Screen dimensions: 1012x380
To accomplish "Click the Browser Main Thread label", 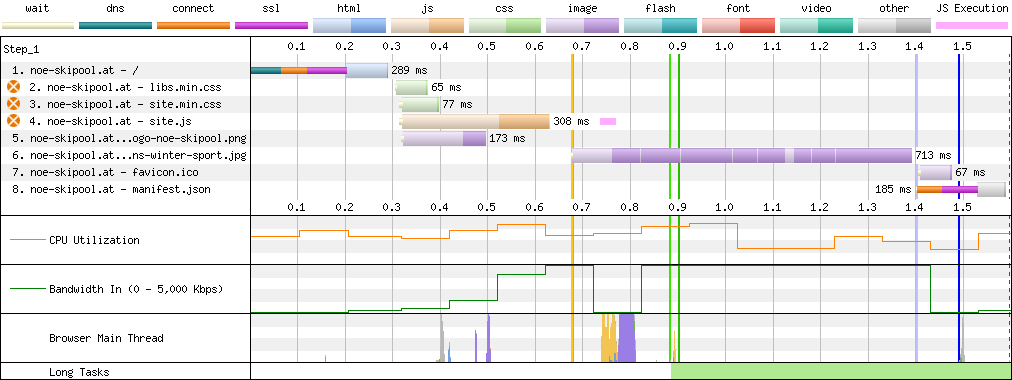I will (106, 338).
